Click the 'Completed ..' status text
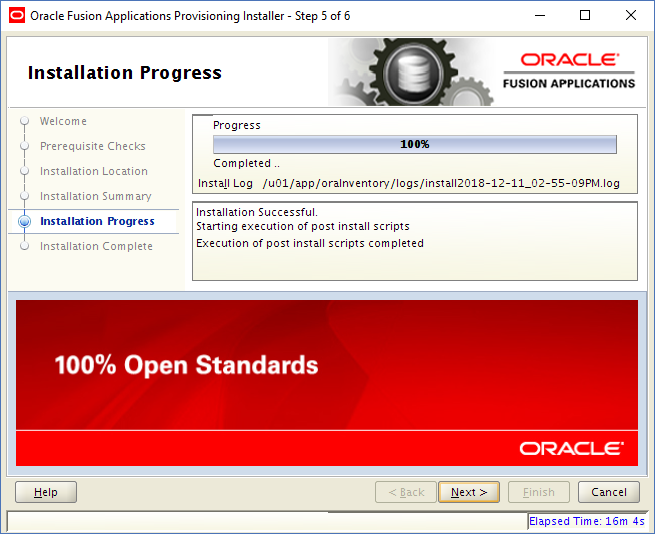The height and width of the screenshot is (534, 655). pyautogui.click(x=246, y=163)
